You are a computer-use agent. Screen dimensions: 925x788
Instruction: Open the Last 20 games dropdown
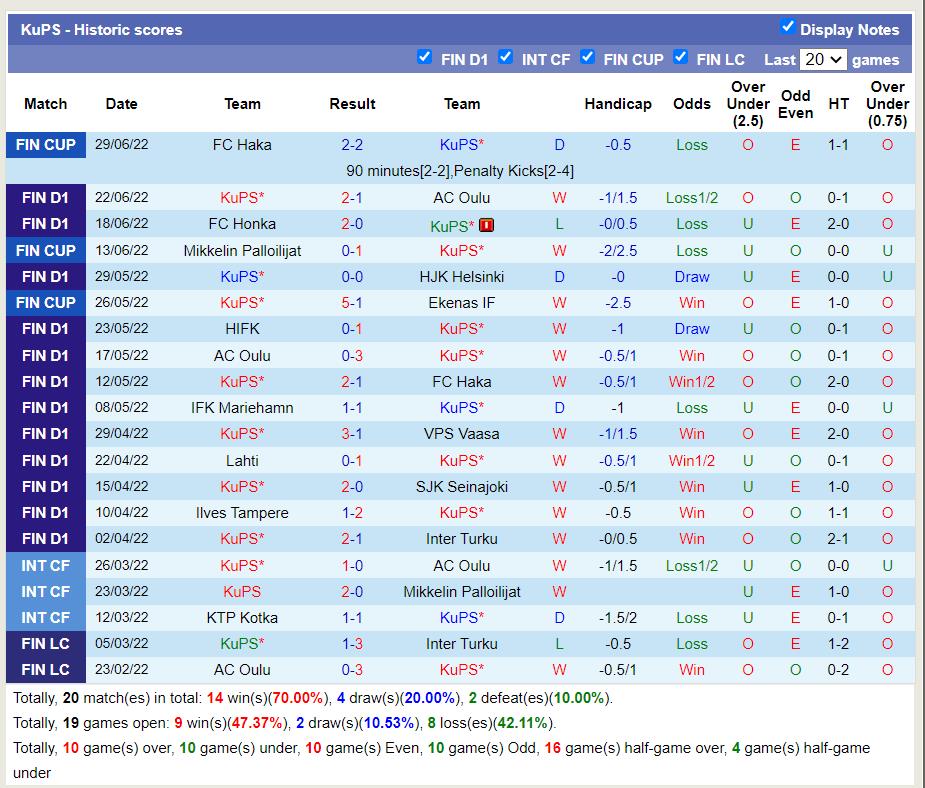click(823, 59)
